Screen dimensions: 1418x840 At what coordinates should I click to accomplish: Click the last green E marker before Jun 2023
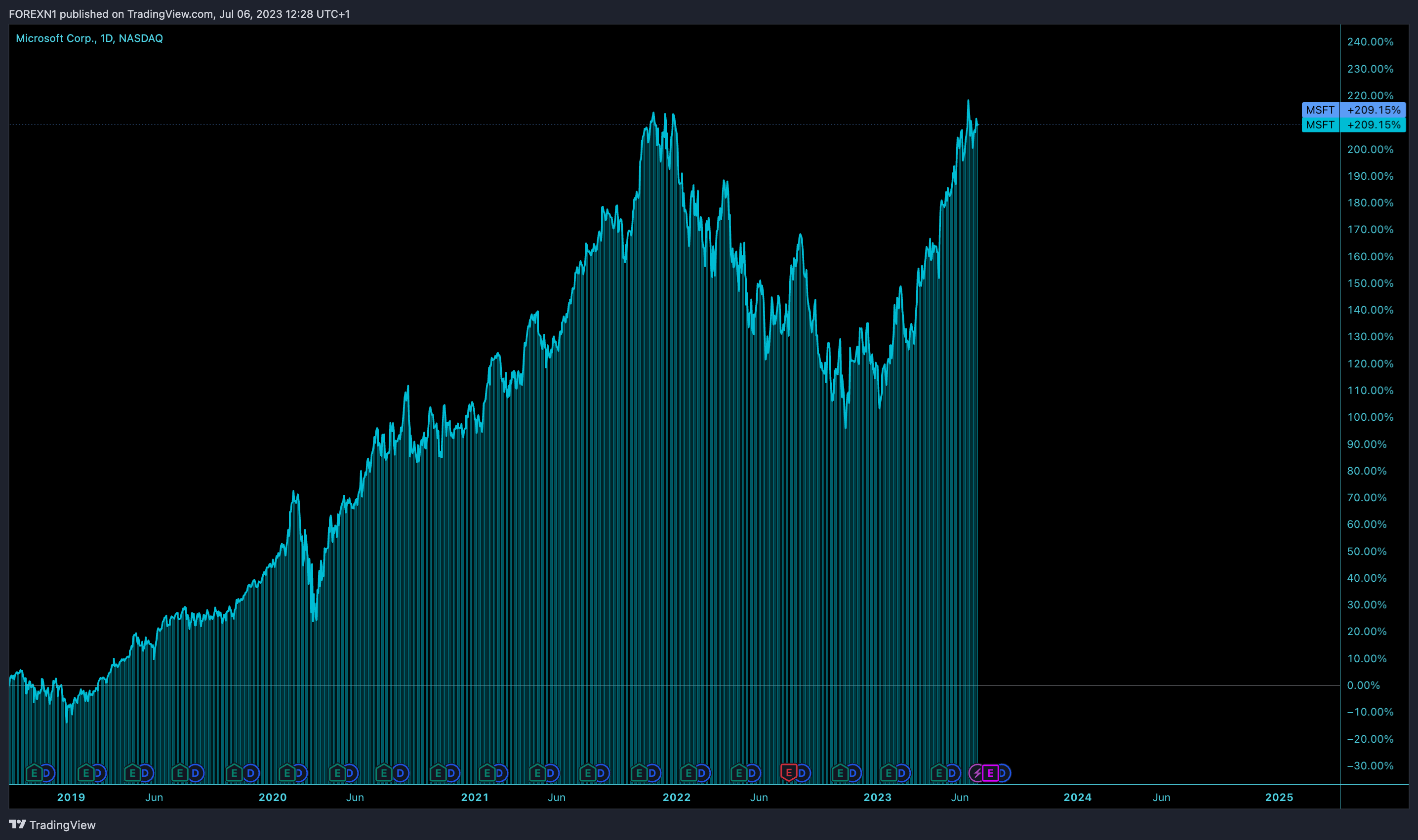click(x=939, y=773)
